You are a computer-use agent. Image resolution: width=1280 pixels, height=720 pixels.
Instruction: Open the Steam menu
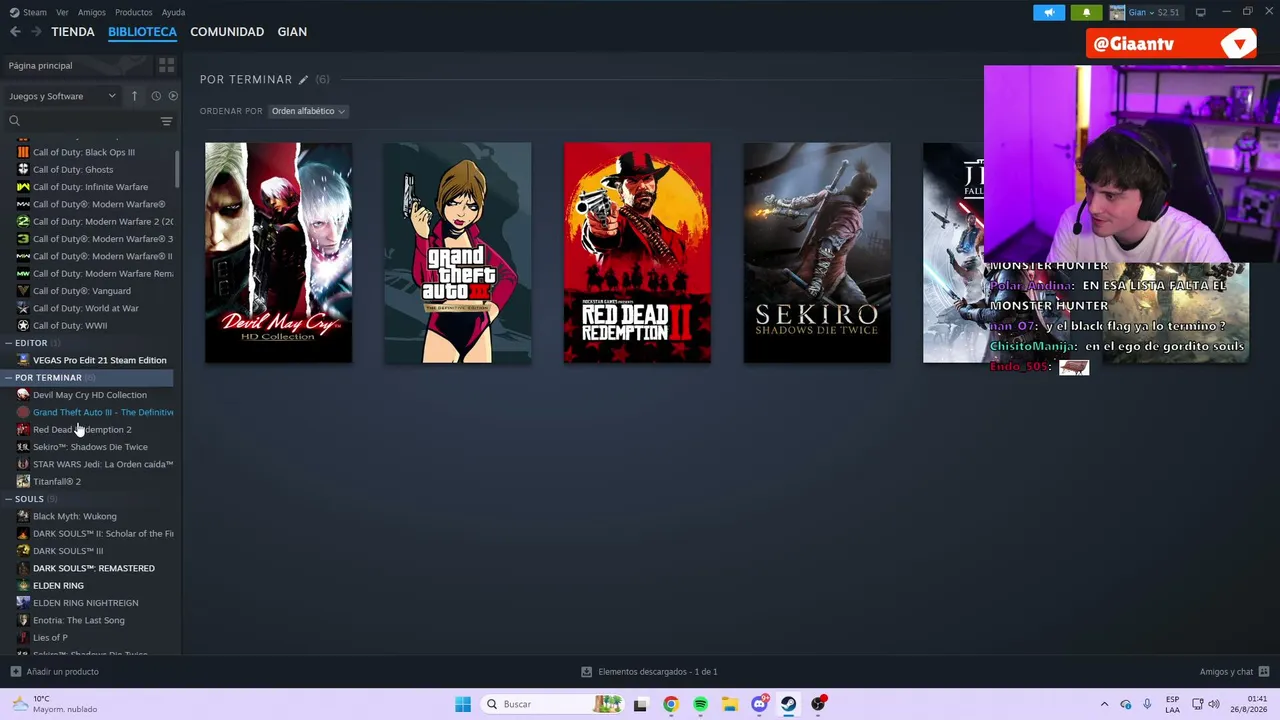[29, 12]
